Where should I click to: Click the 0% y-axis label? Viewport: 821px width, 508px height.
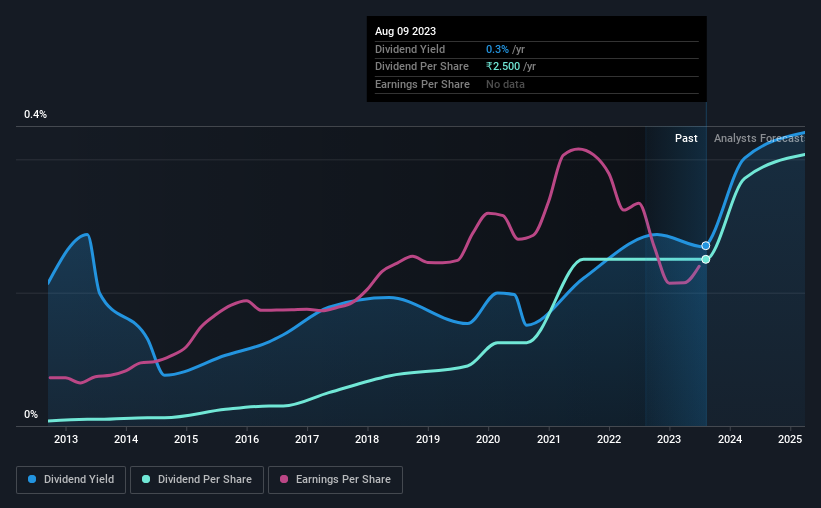(31, 414)
